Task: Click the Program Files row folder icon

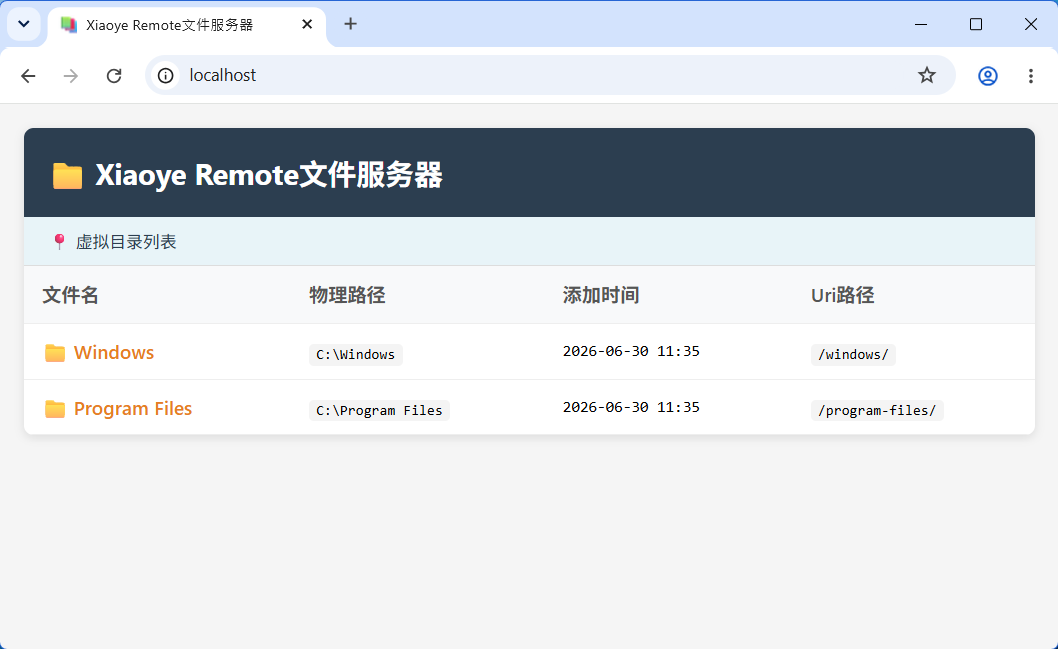Action: point(55,409)
